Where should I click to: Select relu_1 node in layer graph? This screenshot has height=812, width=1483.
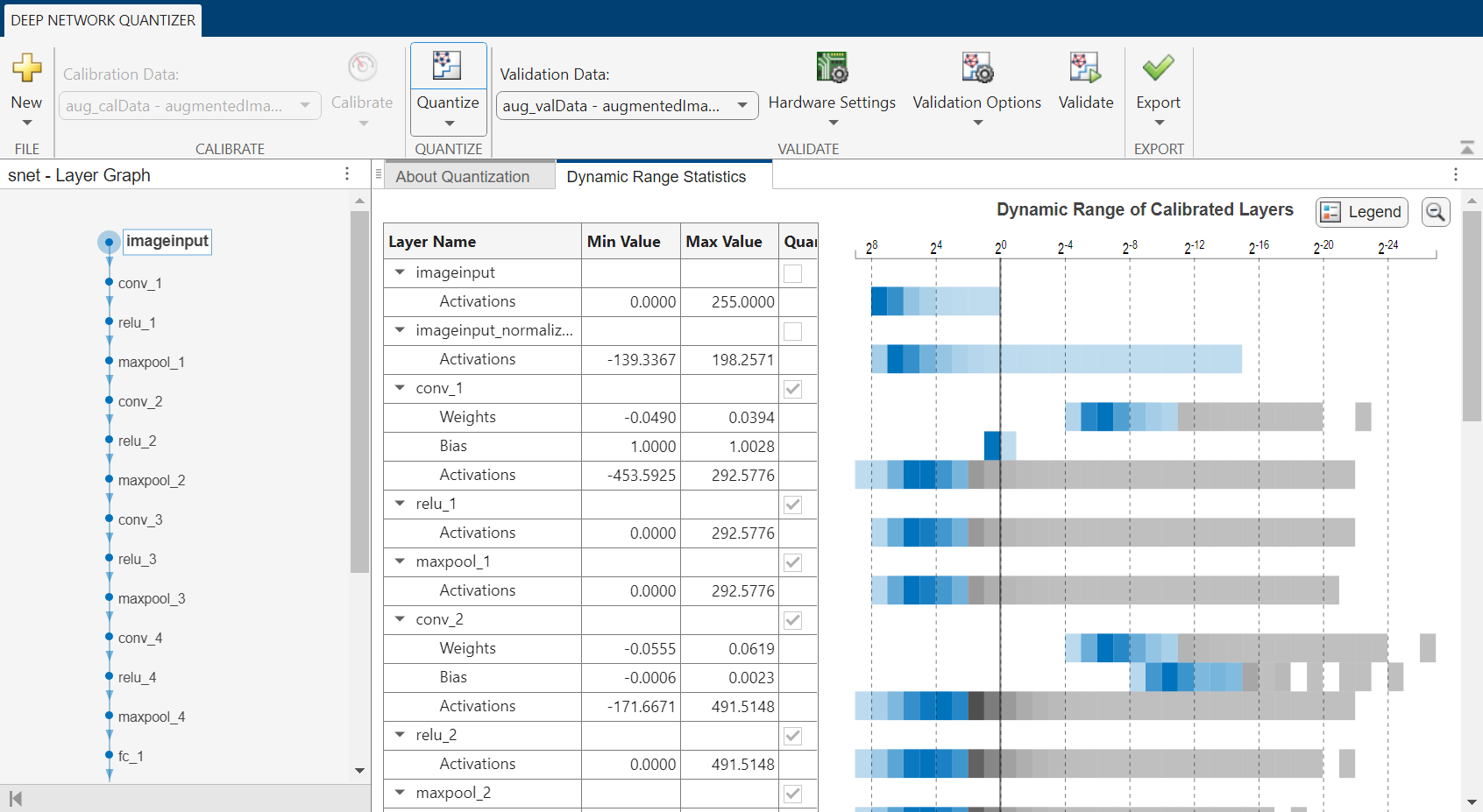coord(137,322)
